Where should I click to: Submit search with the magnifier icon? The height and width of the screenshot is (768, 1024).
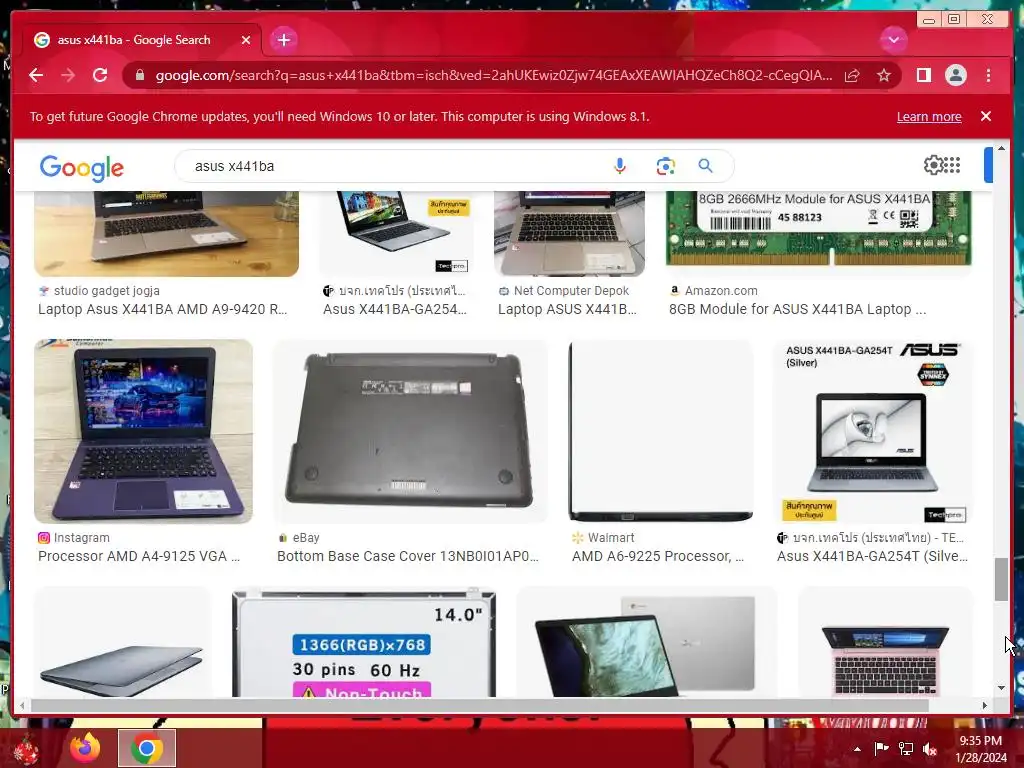pyautogui.click(x=705, y=166)
